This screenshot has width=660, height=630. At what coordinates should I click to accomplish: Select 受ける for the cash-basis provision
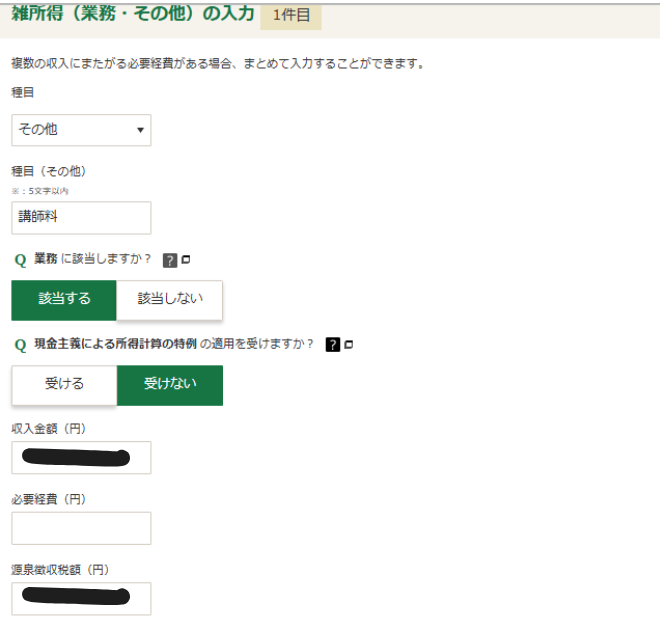click(64, 385)
